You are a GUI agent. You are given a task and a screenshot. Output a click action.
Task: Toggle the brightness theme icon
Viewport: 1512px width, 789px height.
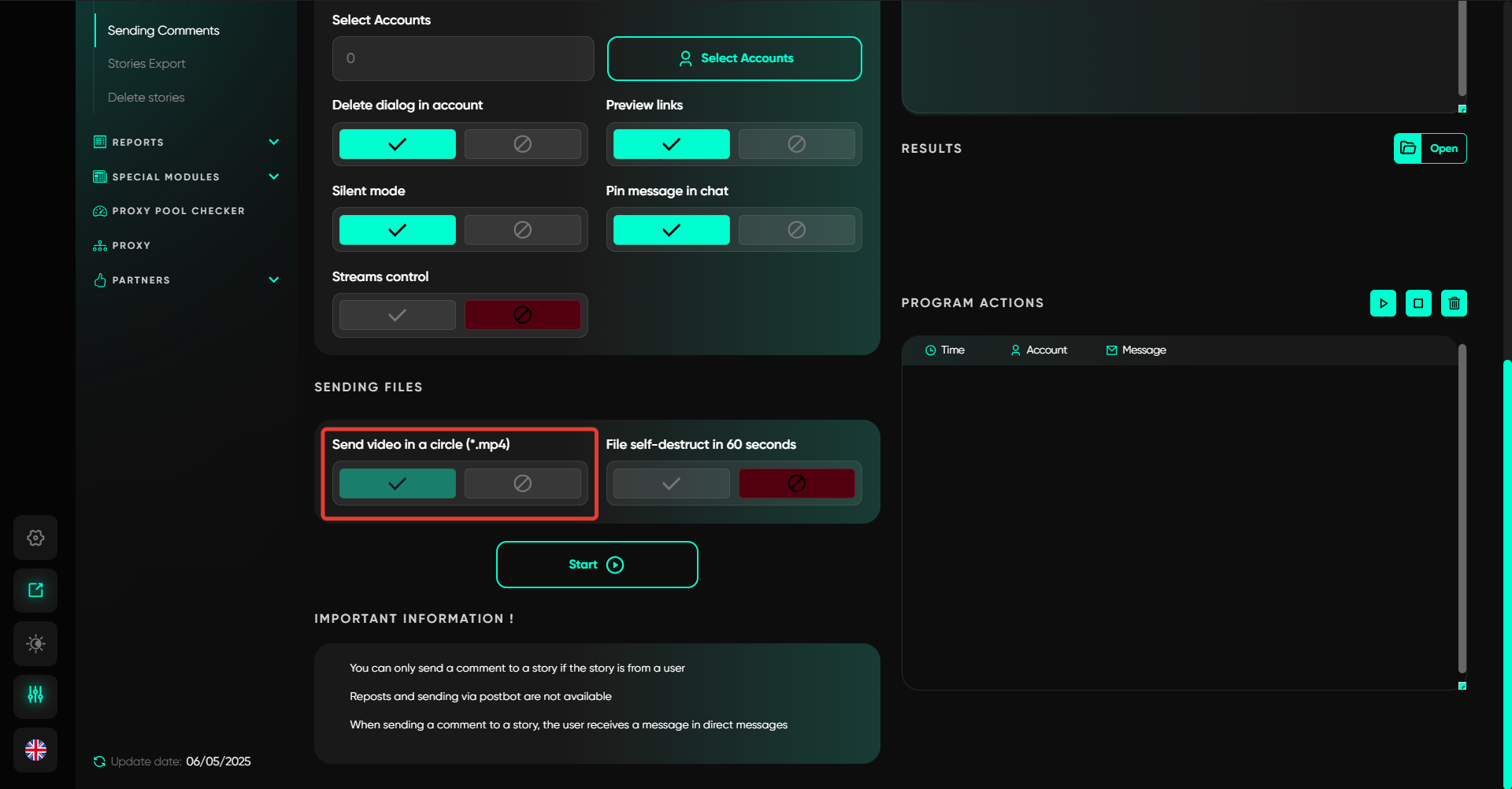[x=35, y=643]
